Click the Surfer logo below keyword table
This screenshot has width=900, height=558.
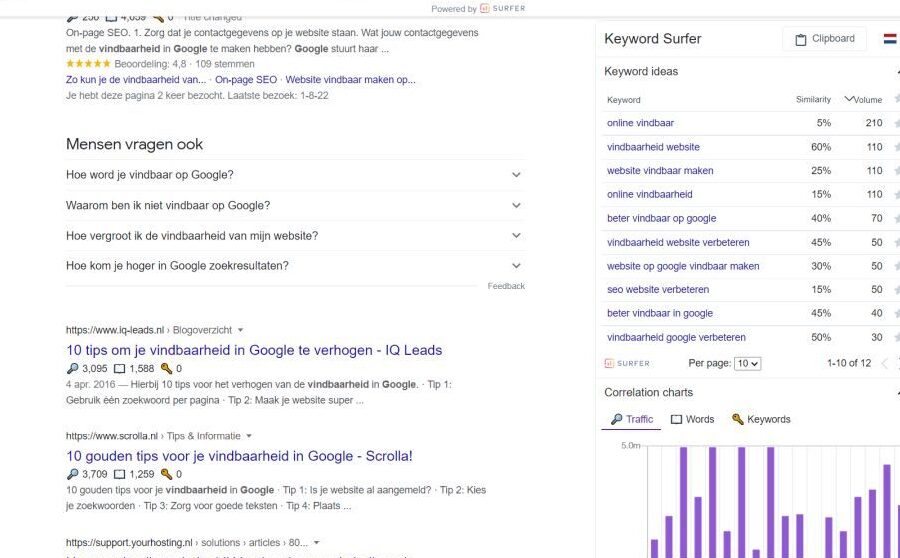(627, 363)
